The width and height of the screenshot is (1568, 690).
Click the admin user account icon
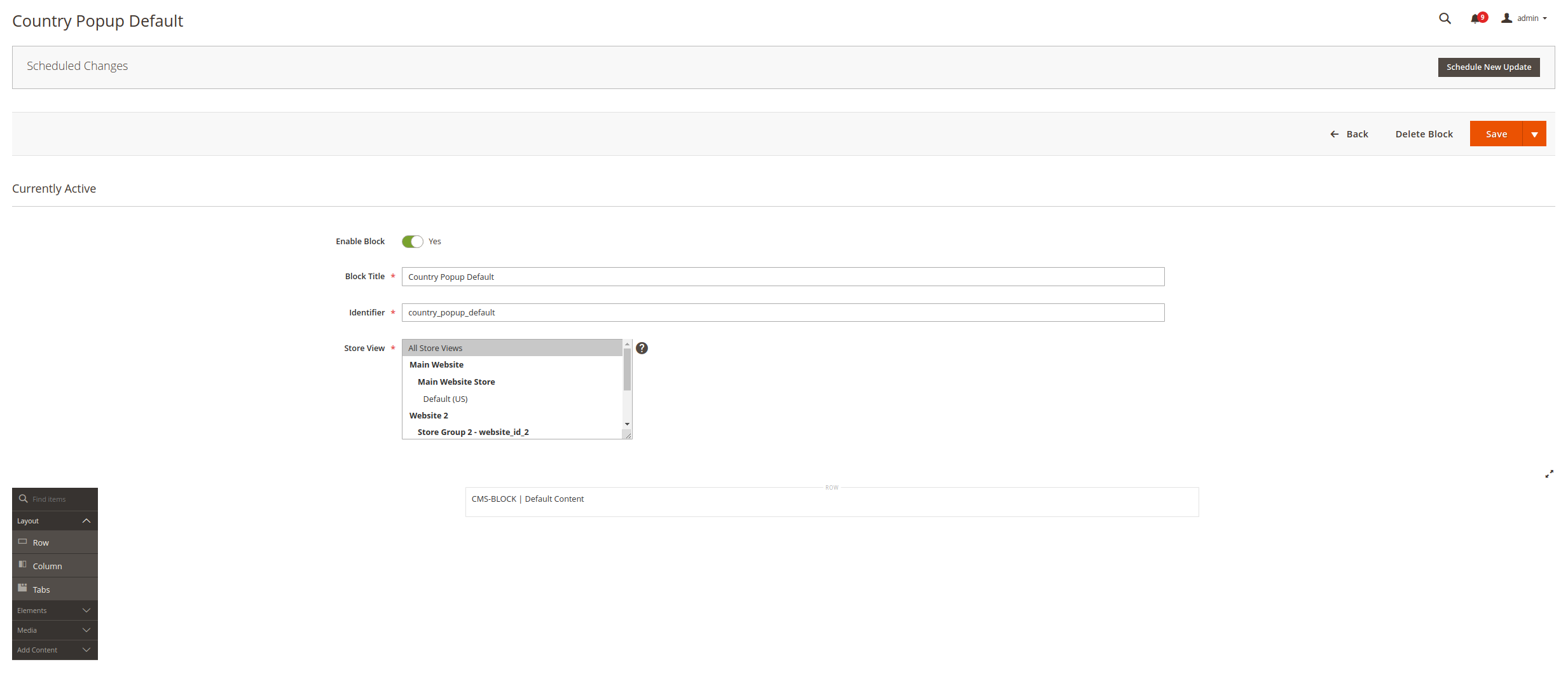click(x=1506, y=18)
